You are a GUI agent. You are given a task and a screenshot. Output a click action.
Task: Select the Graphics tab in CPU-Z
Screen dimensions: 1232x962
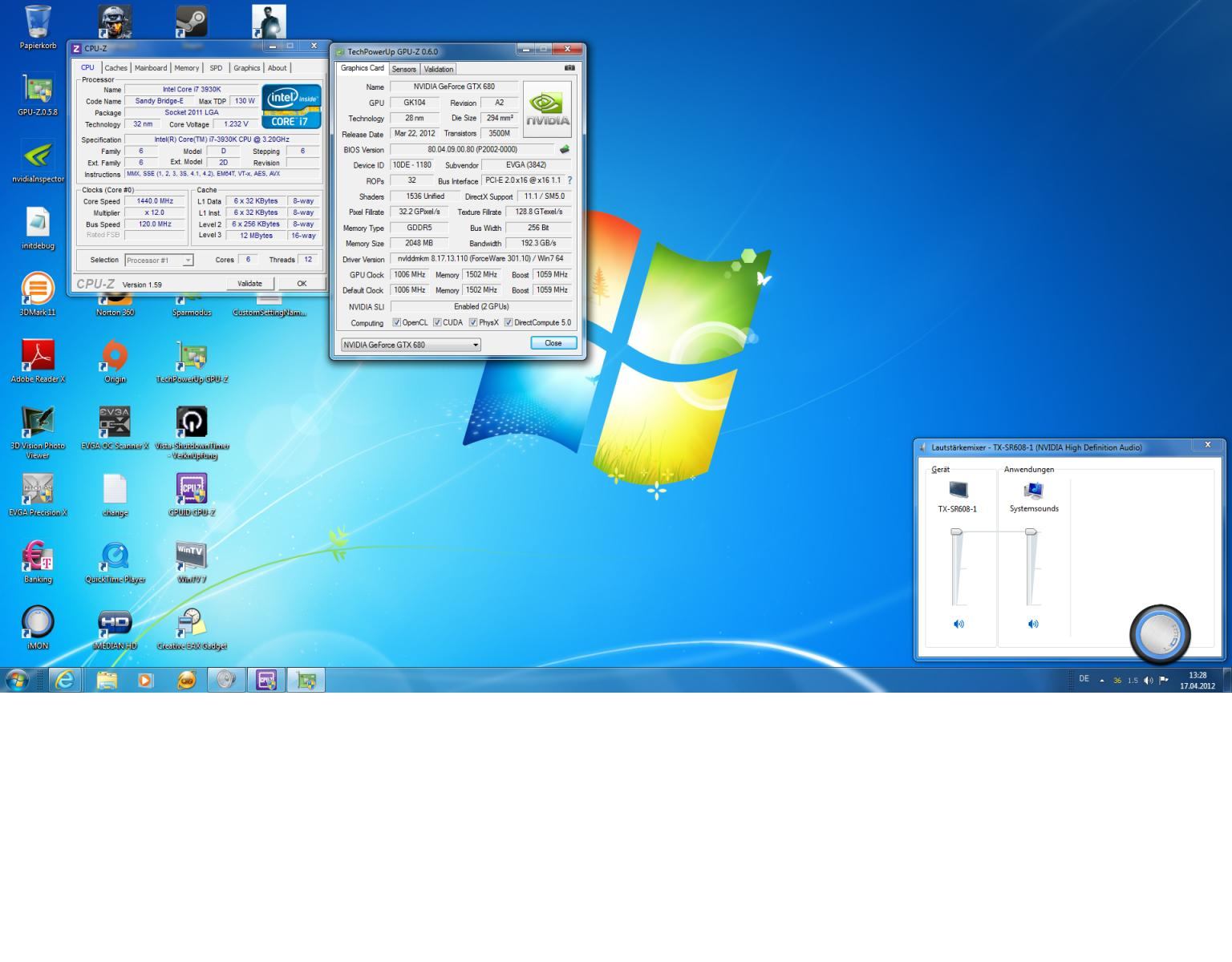coord(246,68)
